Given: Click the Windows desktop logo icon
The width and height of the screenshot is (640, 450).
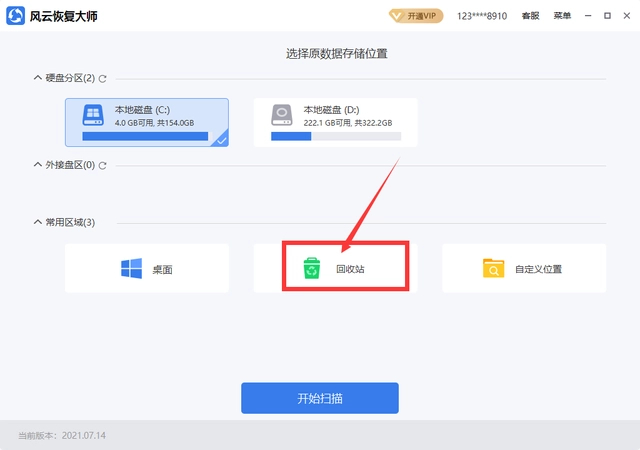Looking at the screenshot, I should (x=131, y=269).
